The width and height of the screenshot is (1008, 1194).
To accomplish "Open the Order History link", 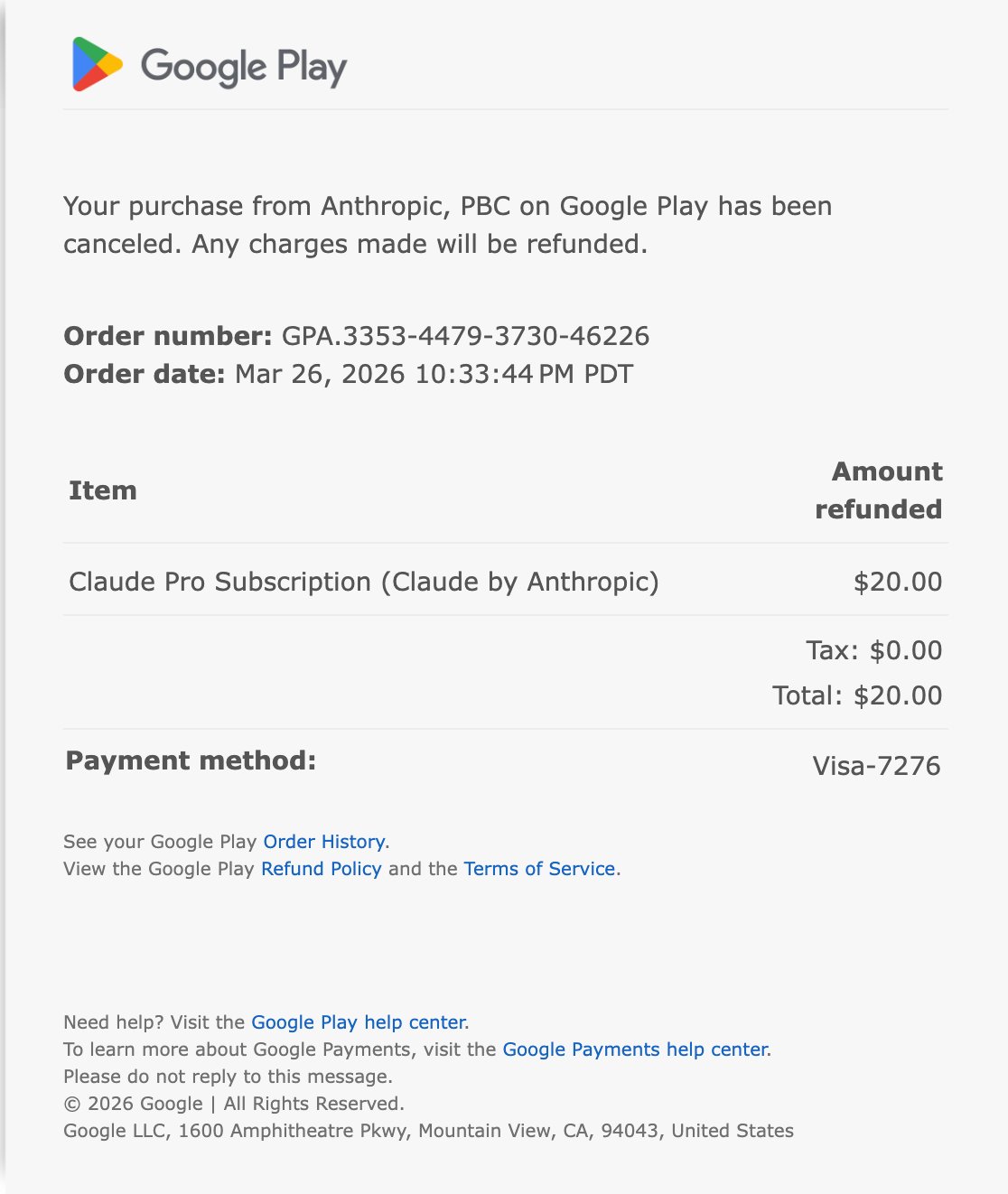I will pos(324,842).
